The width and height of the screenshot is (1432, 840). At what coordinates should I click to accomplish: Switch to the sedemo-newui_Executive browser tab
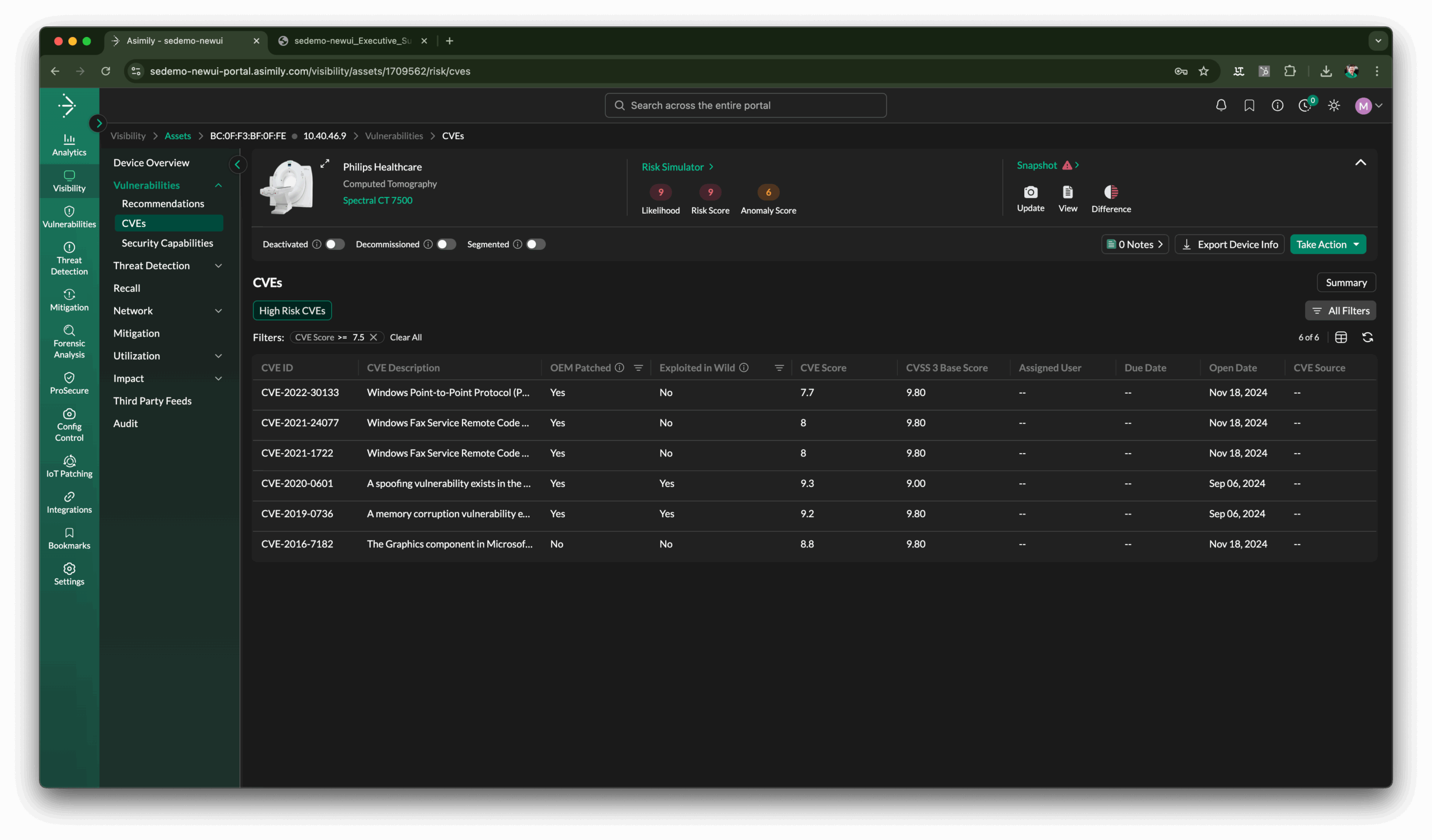click(352, 41)
